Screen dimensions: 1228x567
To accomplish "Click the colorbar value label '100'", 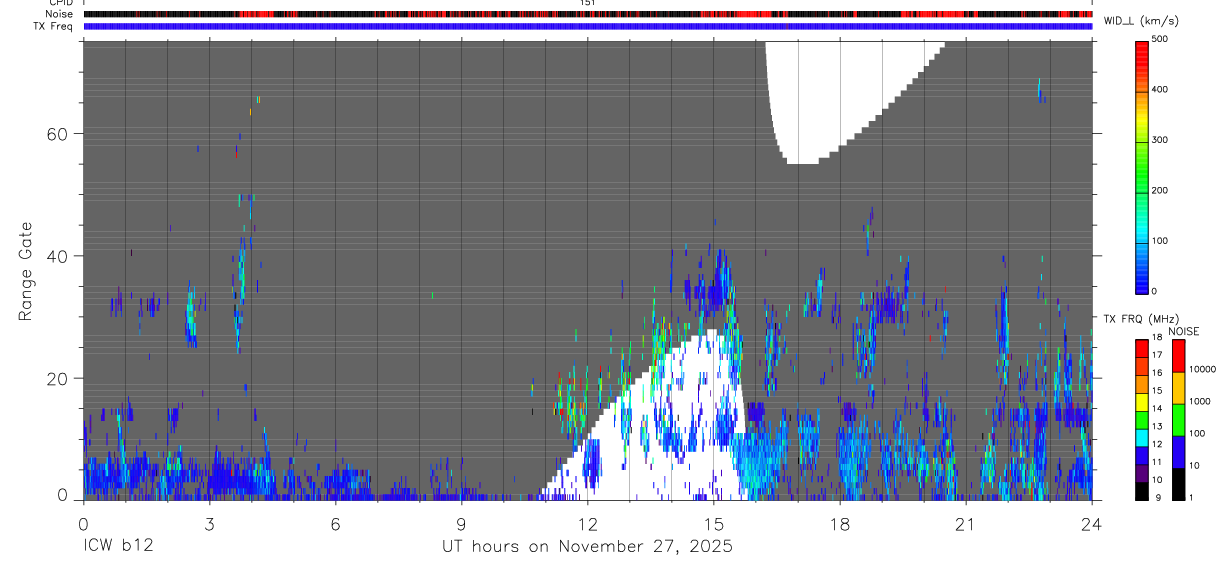I will point(1160,241).
